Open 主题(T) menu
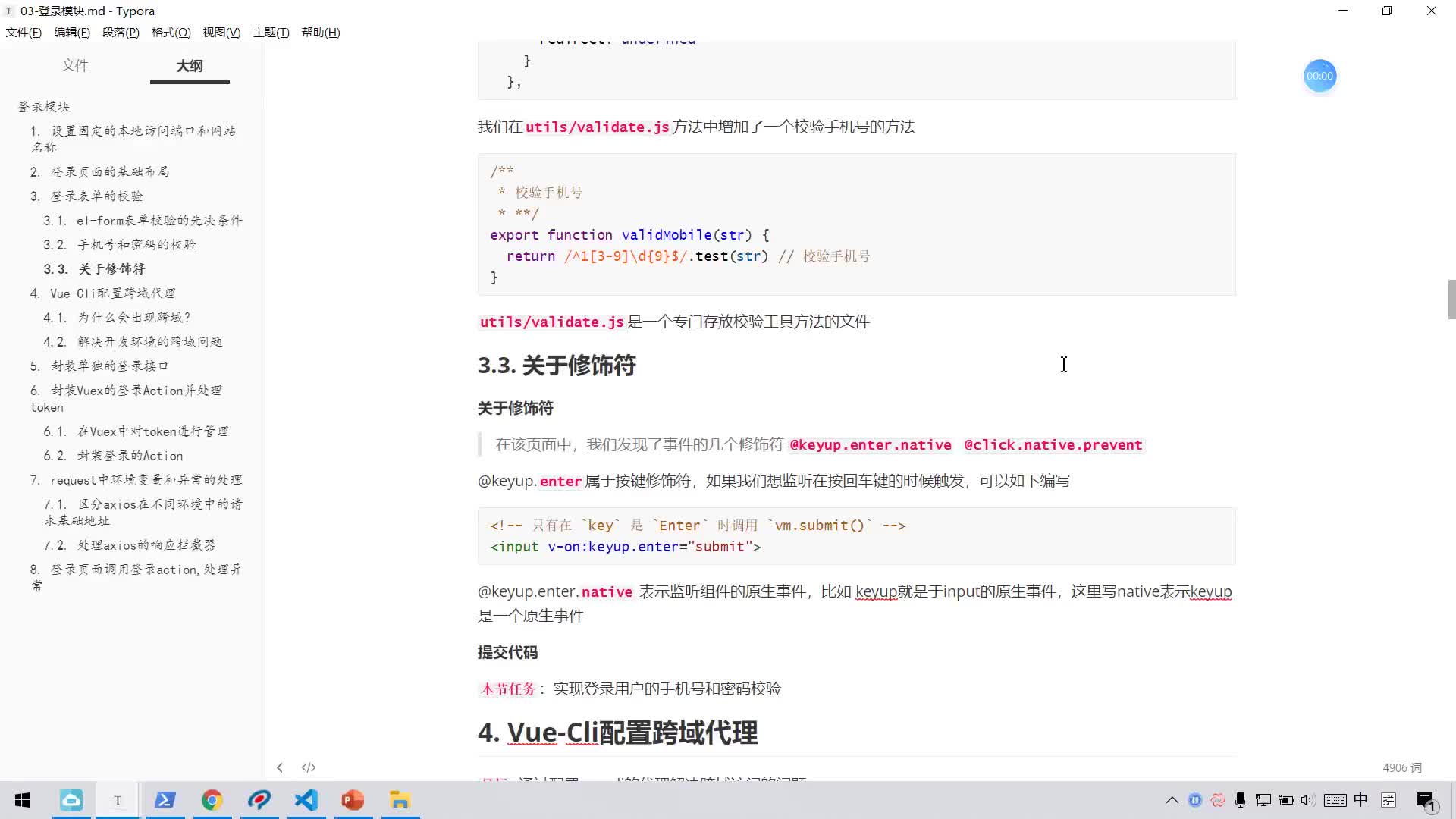 [271, 32]
